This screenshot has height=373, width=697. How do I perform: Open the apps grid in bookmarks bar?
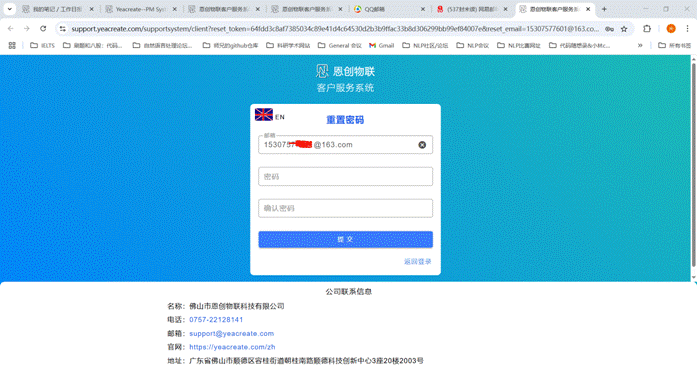pyautogui.click(x=12, y=45)
